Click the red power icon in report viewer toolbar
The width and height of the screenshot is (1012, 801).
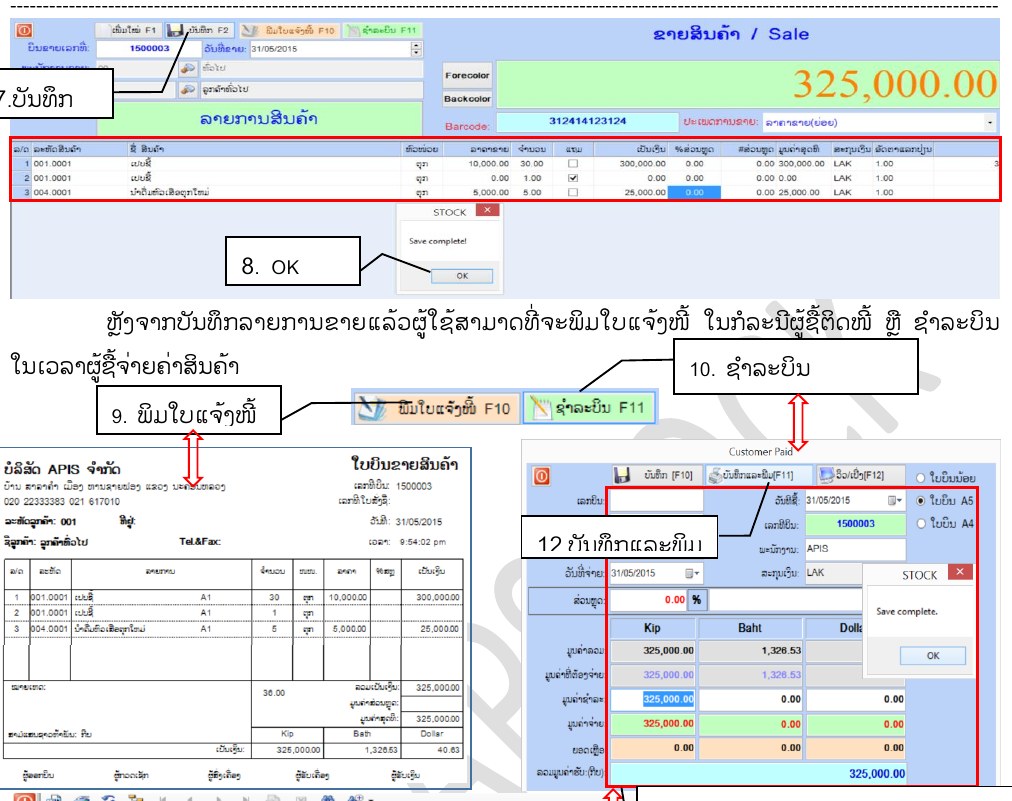24,798
